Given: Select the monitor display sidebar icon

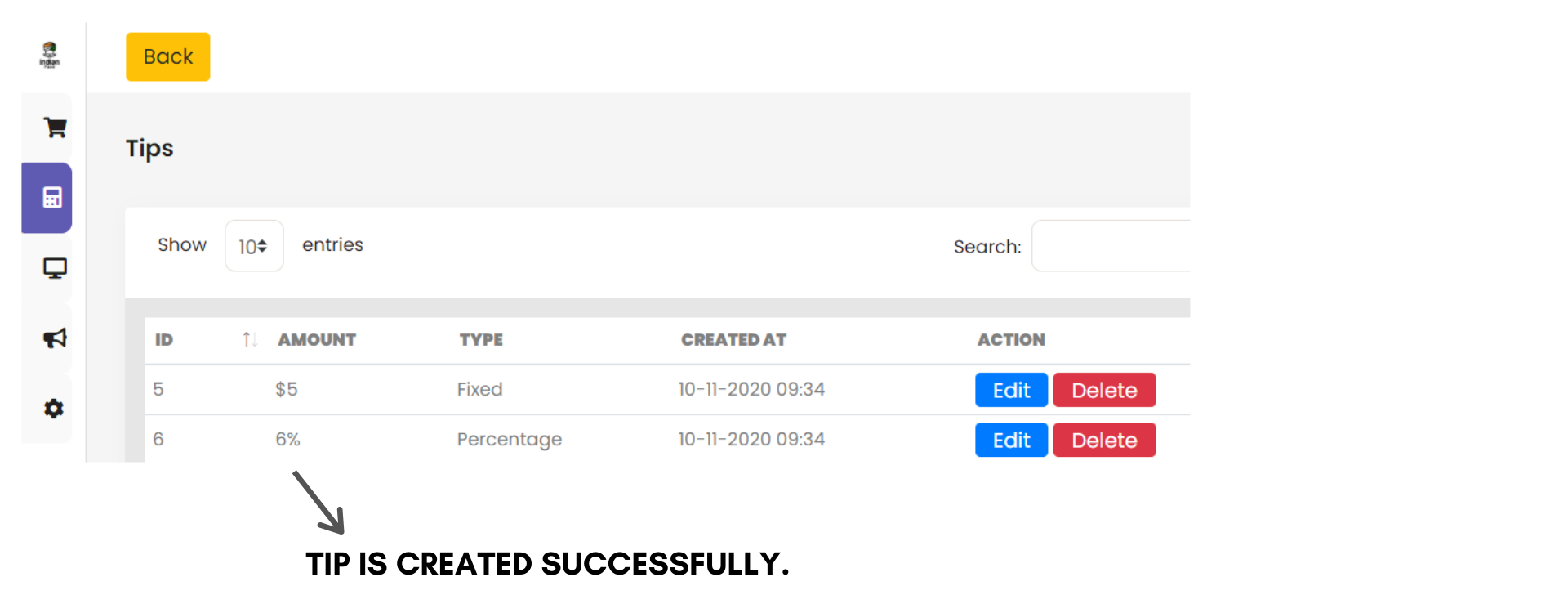Looking at the screenshot, I should 54,268.
